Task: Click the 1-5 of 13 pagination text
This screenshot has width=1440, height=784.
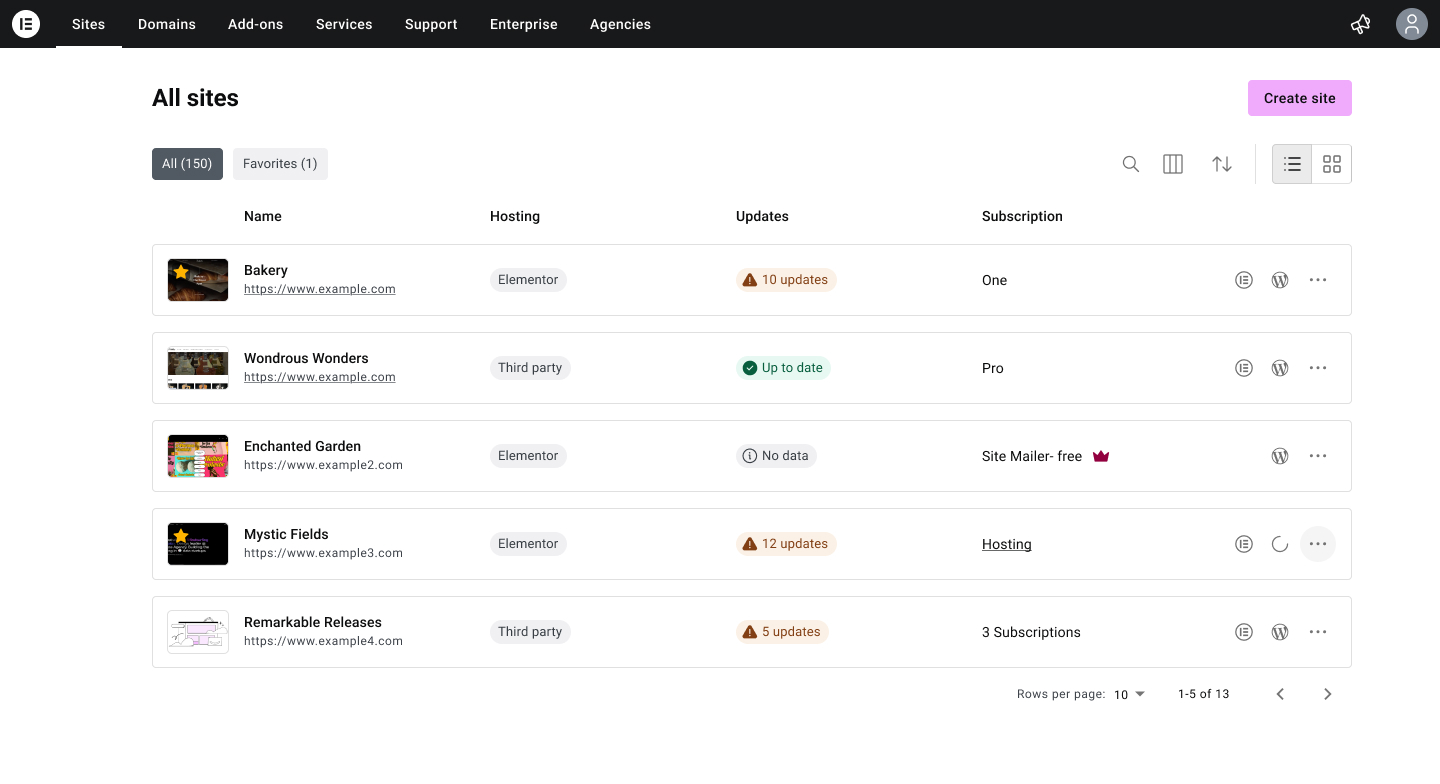Action: tap(1204, 694)
